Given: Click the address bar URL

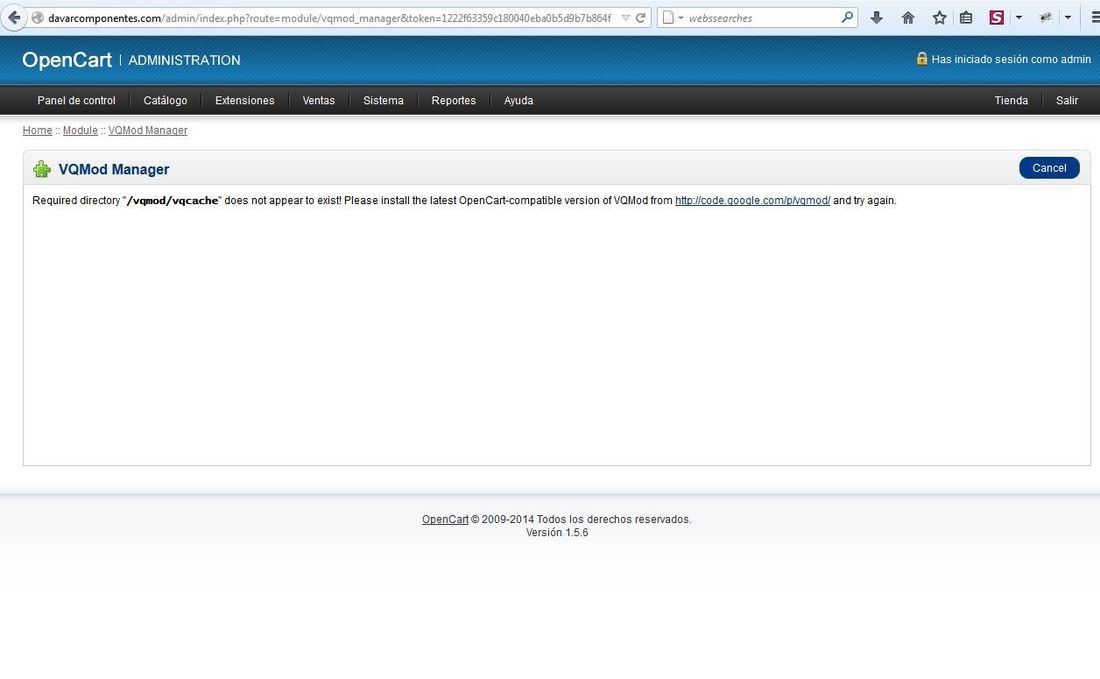Looking at the screenshot, I should pyautogui.click(x=329, y=18).
